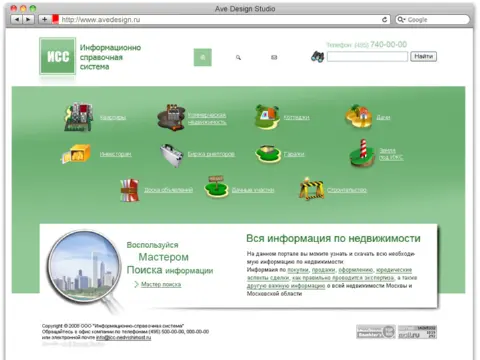Click the ИСС logo square

point(58,56)
